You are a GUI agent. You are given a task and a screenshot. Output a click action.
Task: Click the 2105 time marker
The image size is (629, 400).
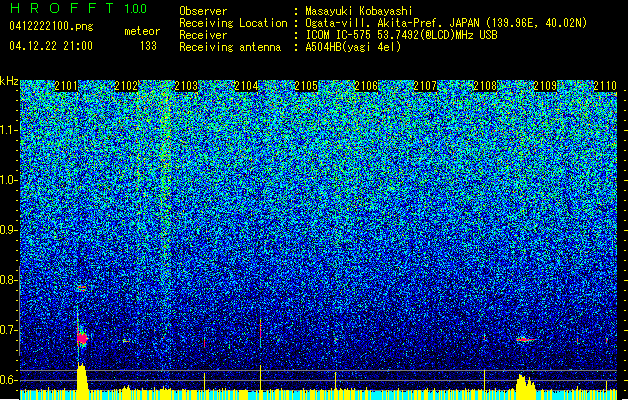pos(306,86)
